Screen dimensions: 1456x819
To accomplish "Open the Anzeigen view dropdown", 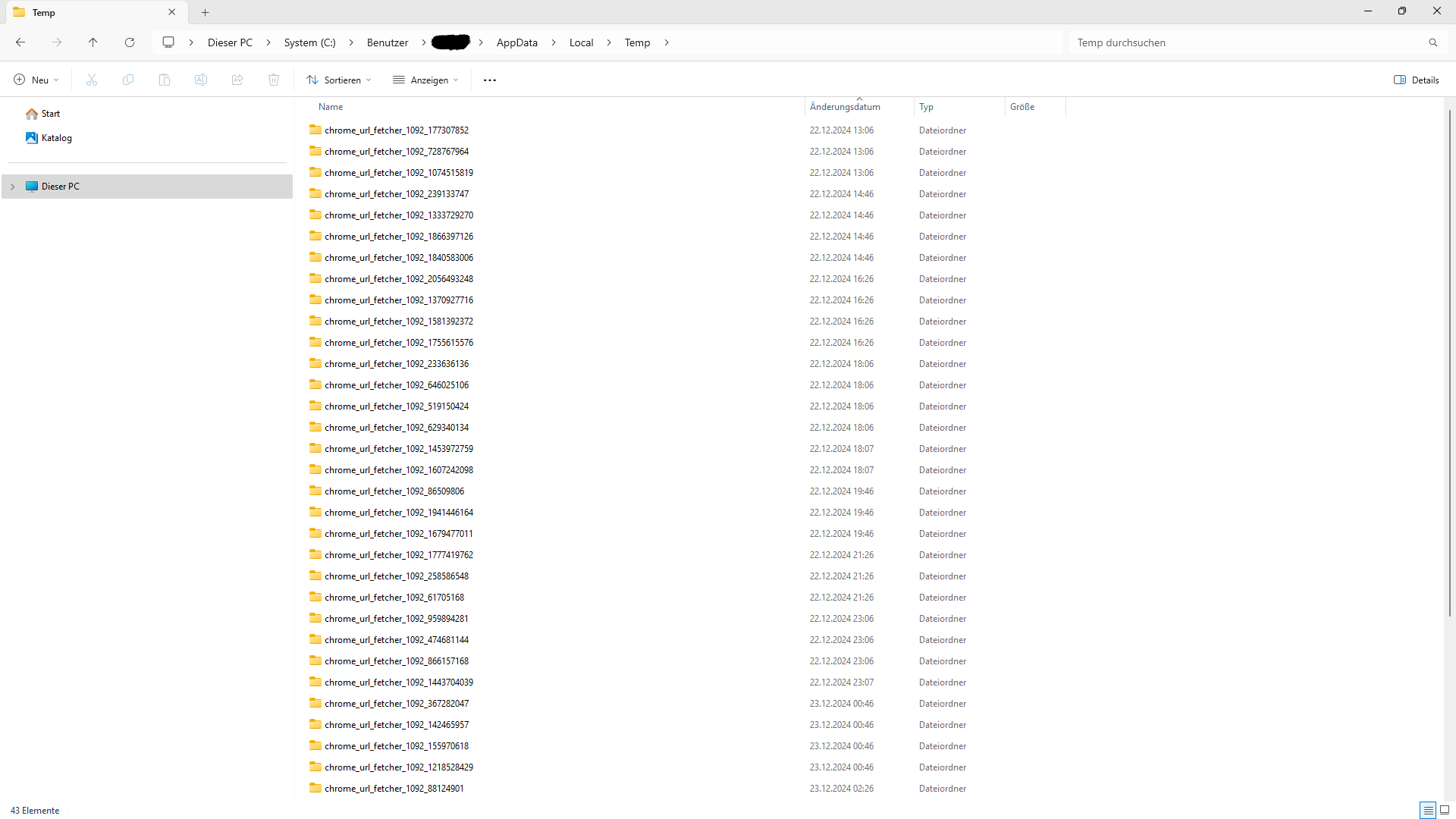I will (x=425, y=80).
